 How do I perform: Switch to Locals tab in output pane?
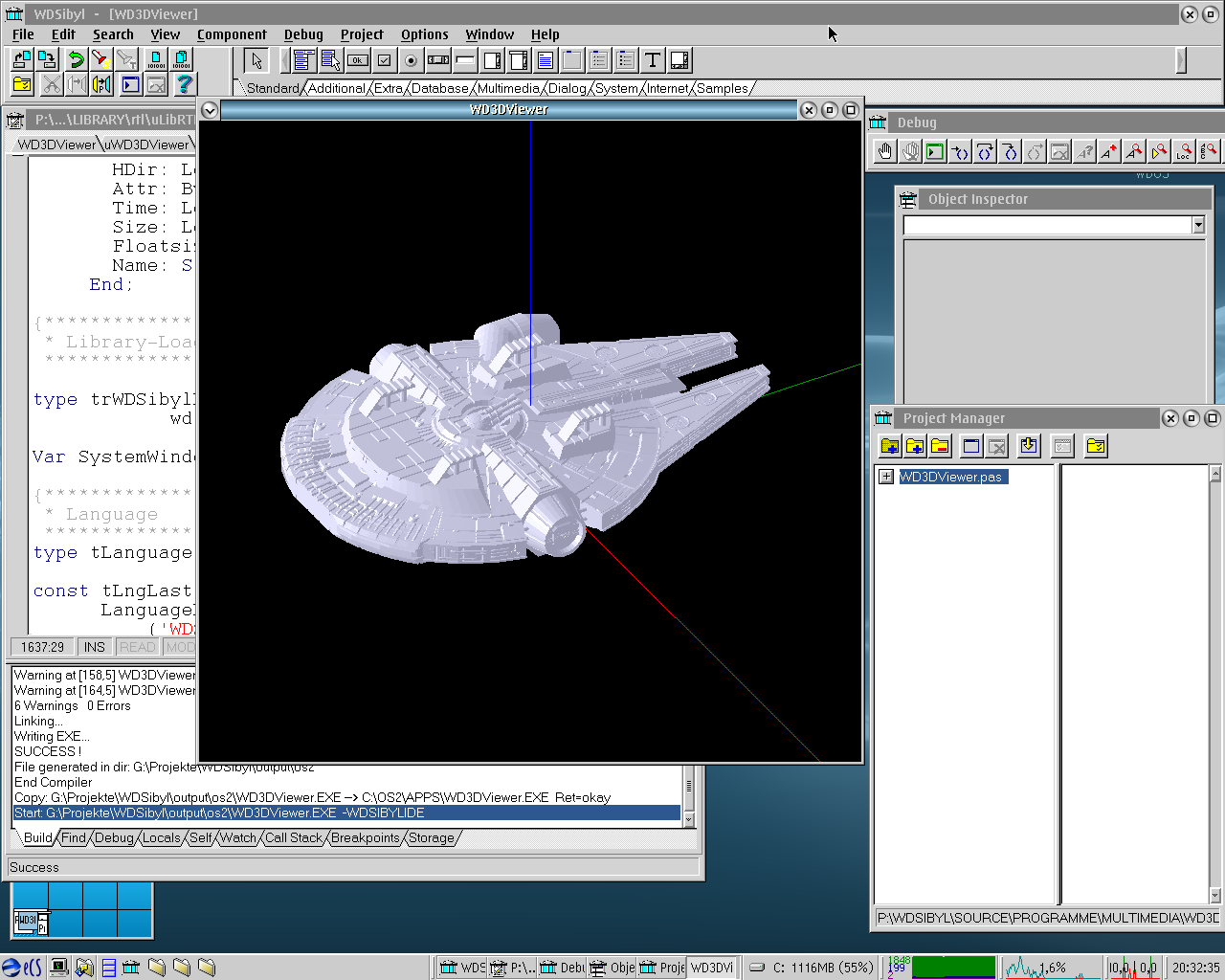tap(162, 837)
